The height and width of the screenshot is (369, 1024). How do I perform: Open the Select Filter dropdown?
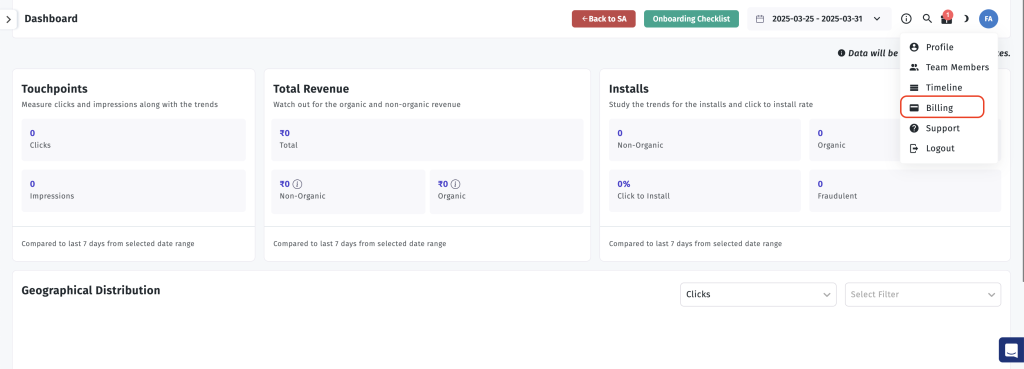(923, 295)
